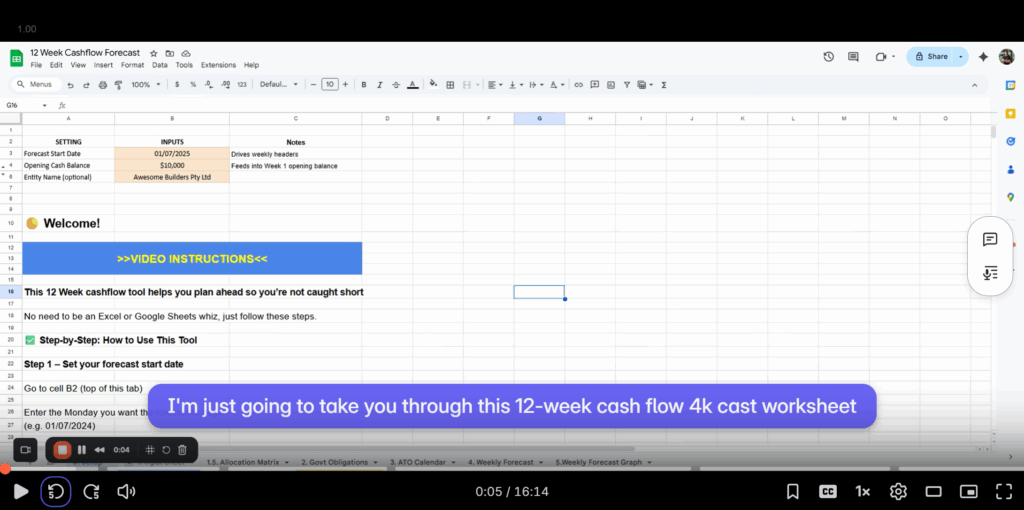
Task: Open playback speed 1x selector
Action: (862, 491)
